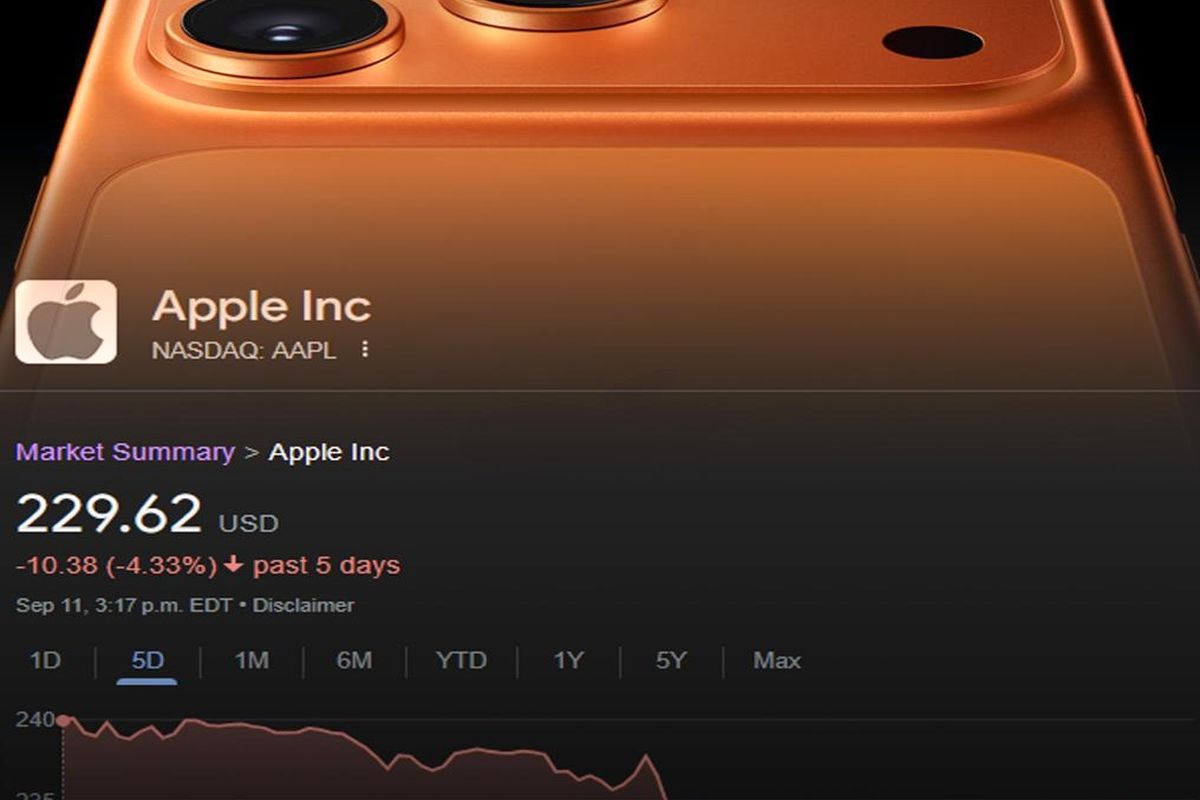Choose the 1Y chart range

point(568,660)
